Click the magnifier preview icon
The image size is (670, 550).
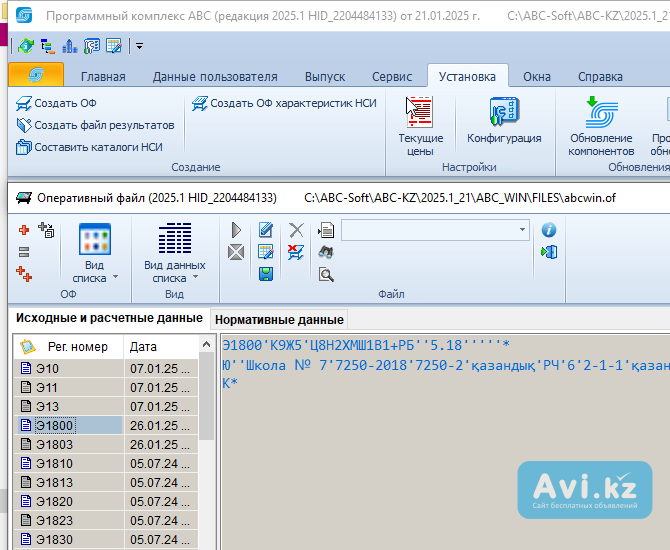click(326, 274)
